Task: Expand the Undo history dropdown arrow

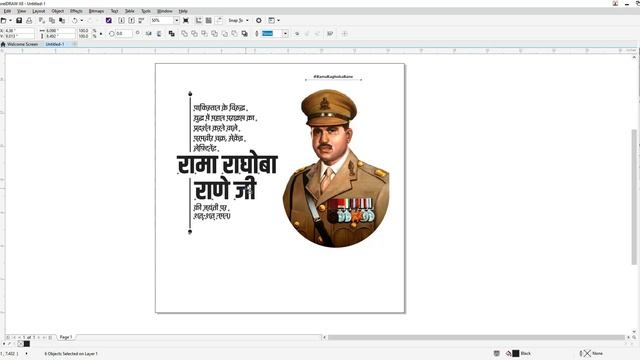Action: [x=82, y=20]
